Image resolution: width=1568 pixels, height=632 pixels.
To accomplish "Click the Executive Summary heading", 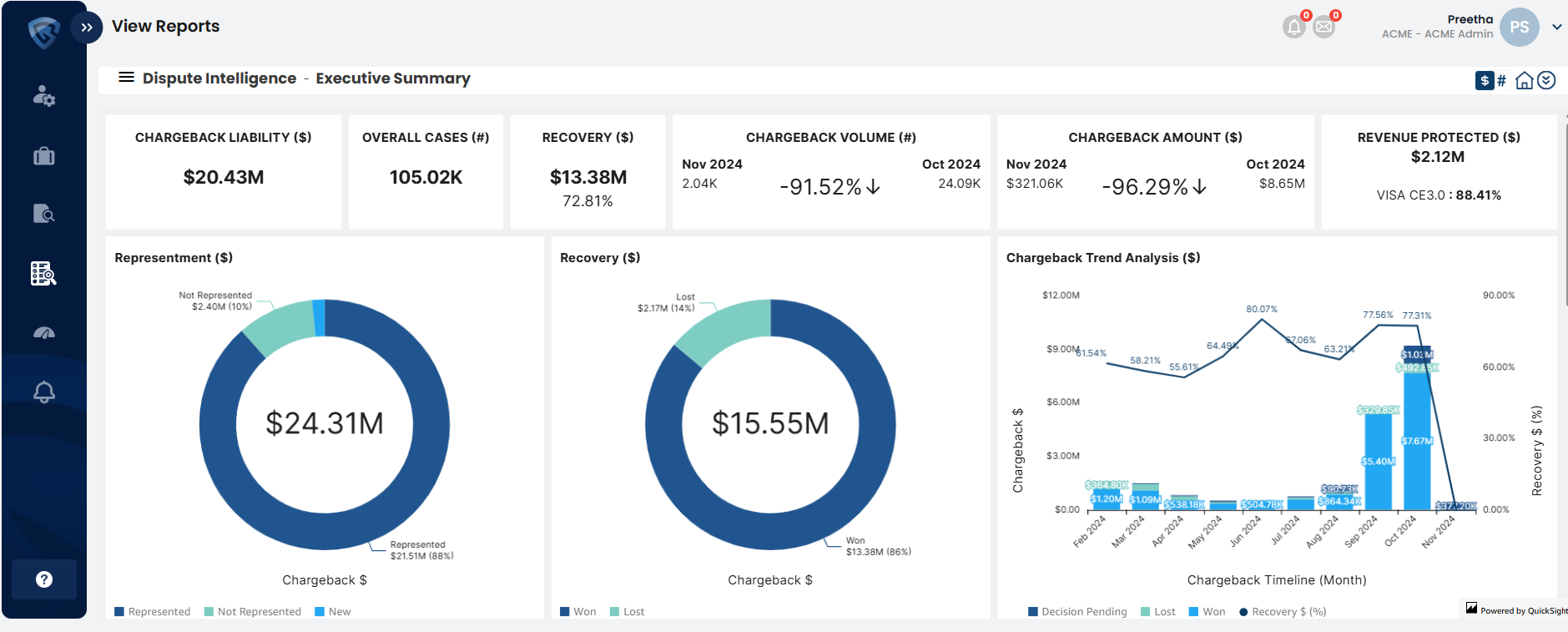I will pos(393,78).
